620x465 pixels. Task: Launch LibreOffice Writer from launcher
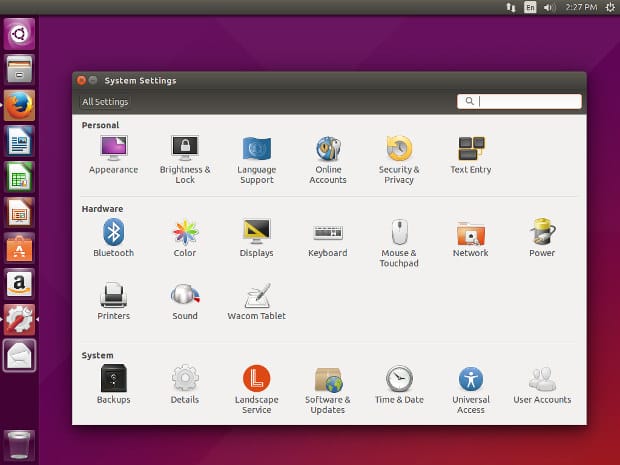coord(19,141)
